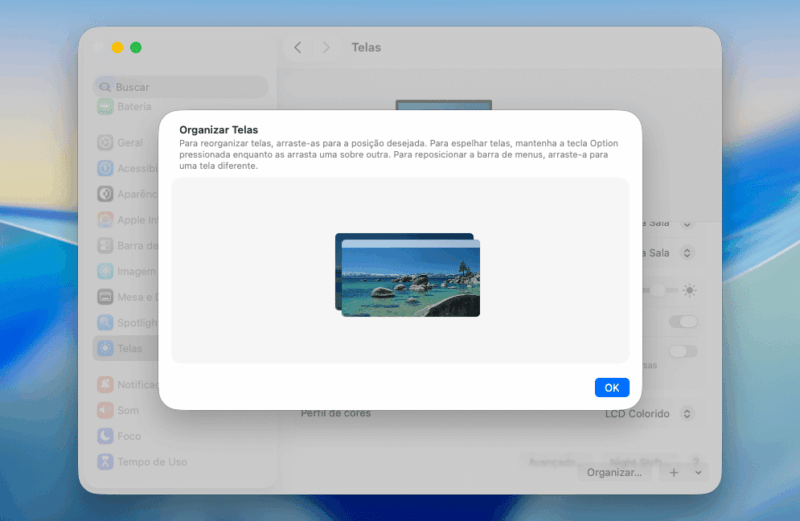Toggle the upper switch below brightness
This screenshot has height=521, width=800.
pos(683,321)
